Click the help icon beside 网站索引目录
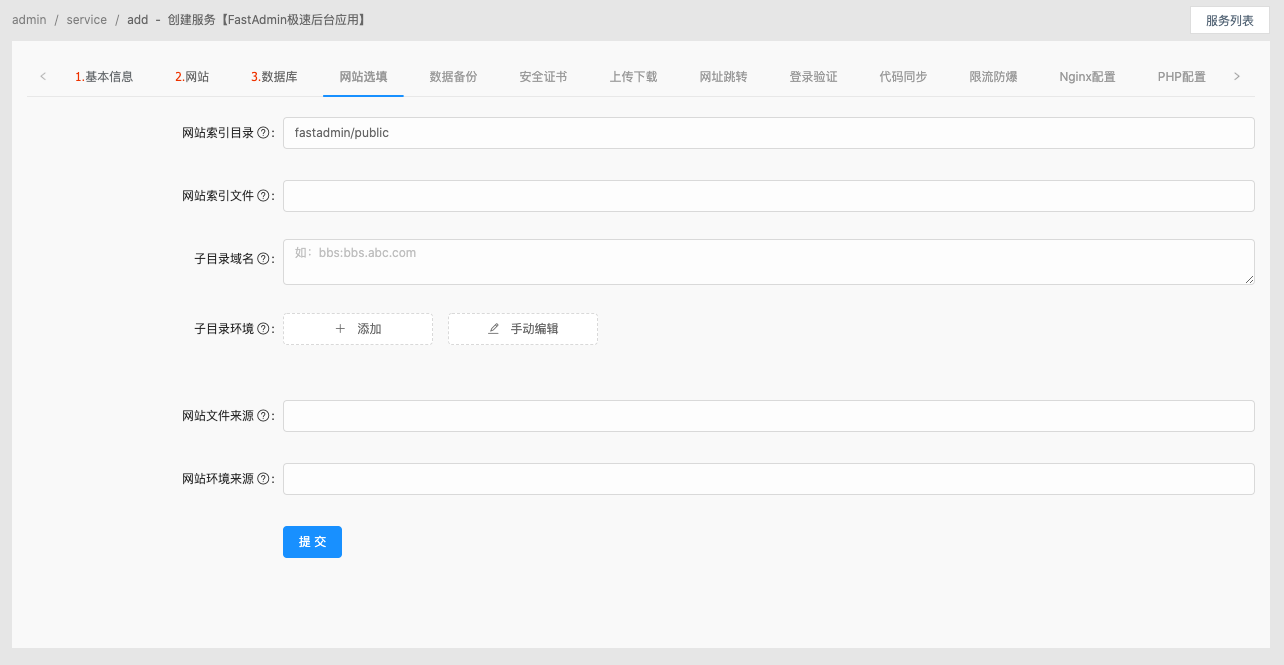Image resolution: width=1284 pixels, height=665 pixels. (266, 131)
